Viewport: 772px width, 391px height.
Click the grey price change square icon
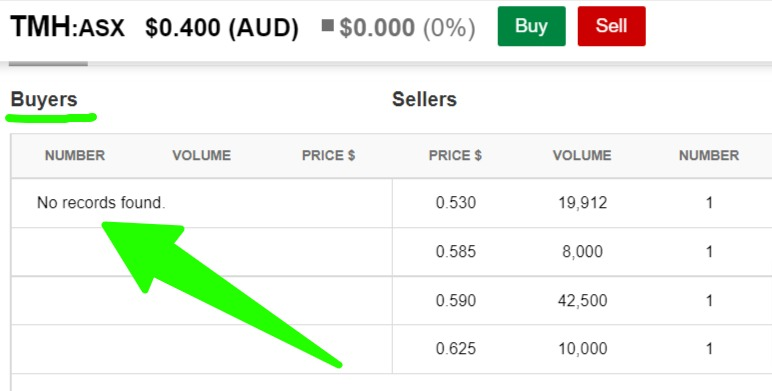[x=327, y=25]
